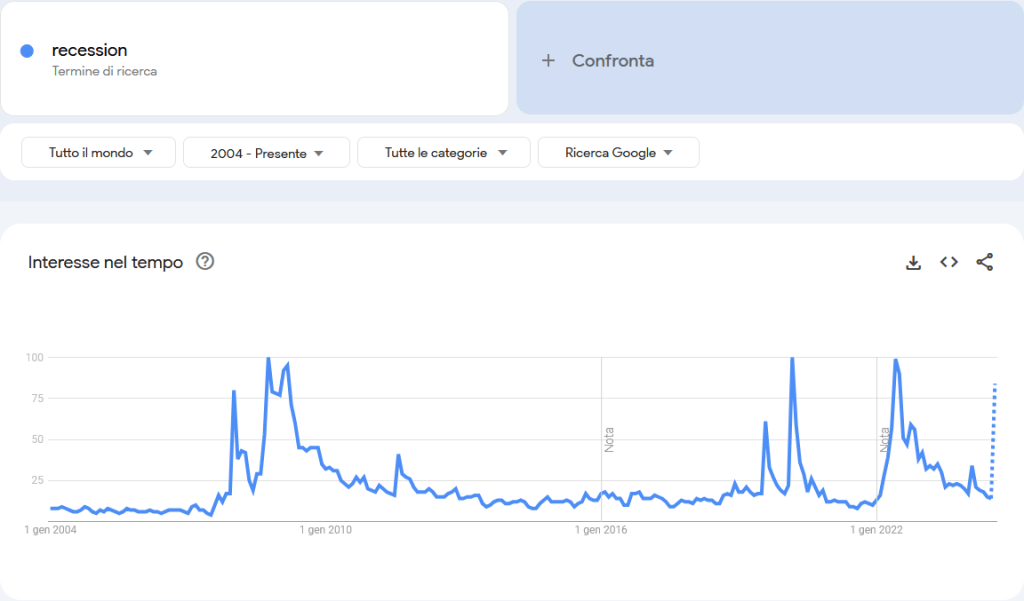Viewport: 1024px width, 601px height.
Task: Click the plus icon in the Confronta box
Action: pos(548,61)
